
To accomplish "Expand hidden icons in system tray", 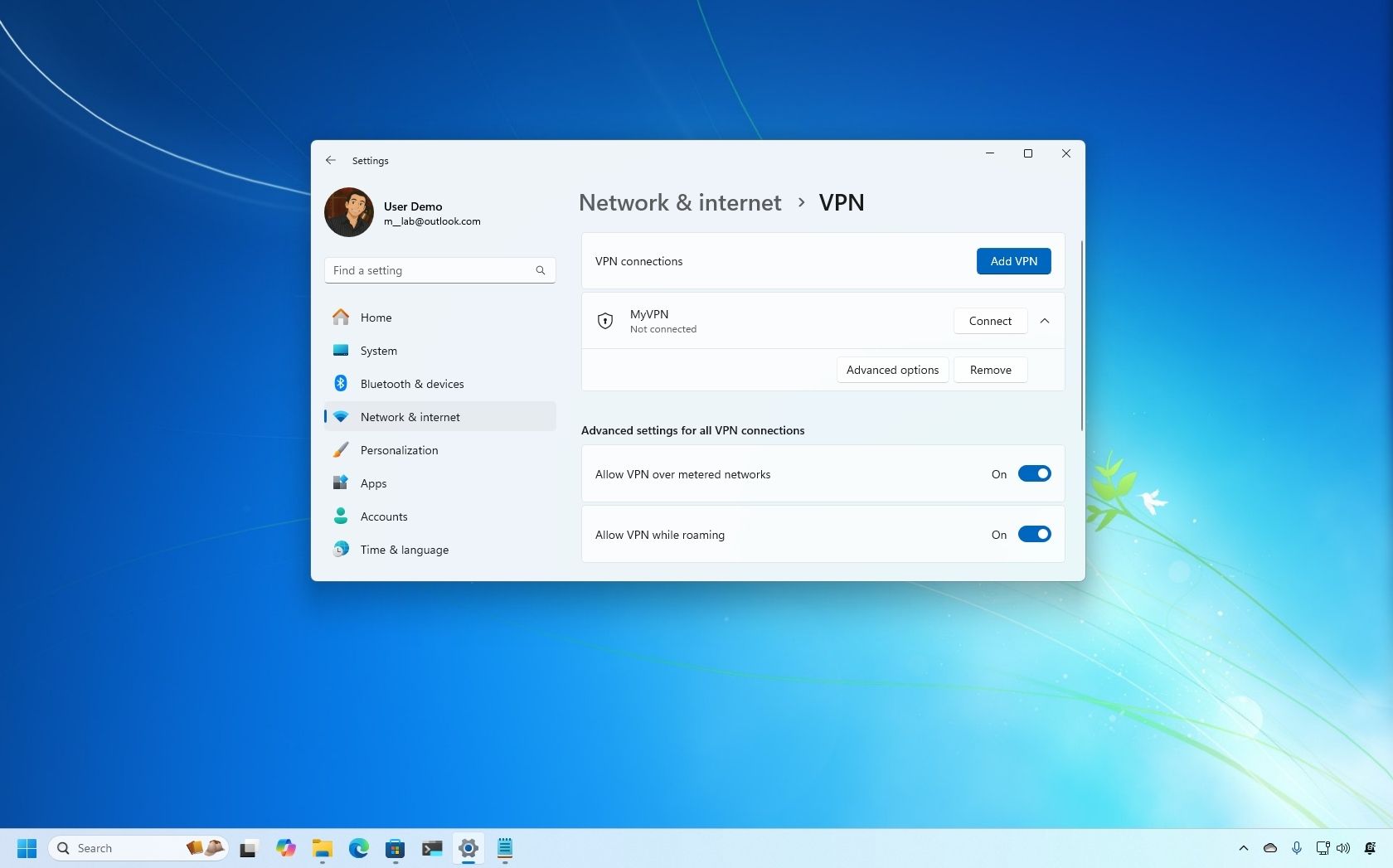I will coord(1244,848).
